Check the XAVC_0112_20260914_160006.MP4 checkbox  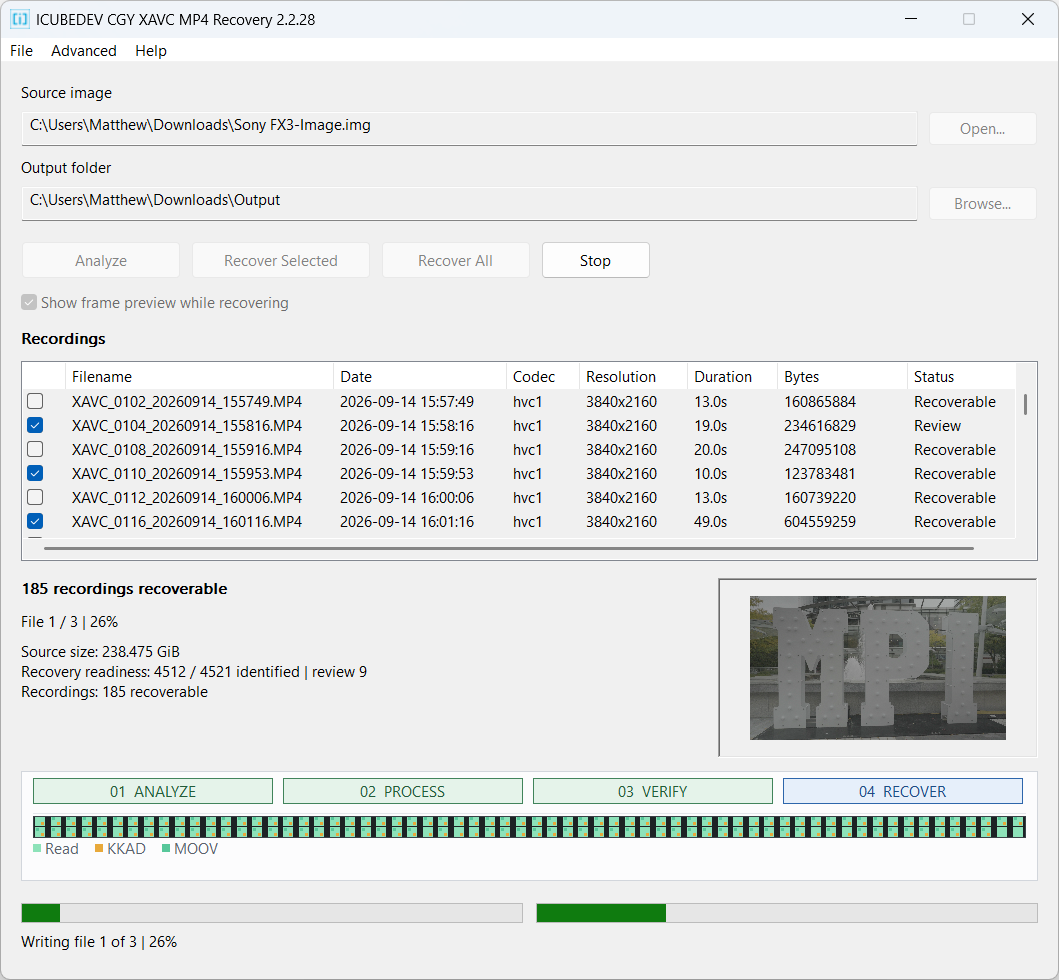(x=35, y=497)
